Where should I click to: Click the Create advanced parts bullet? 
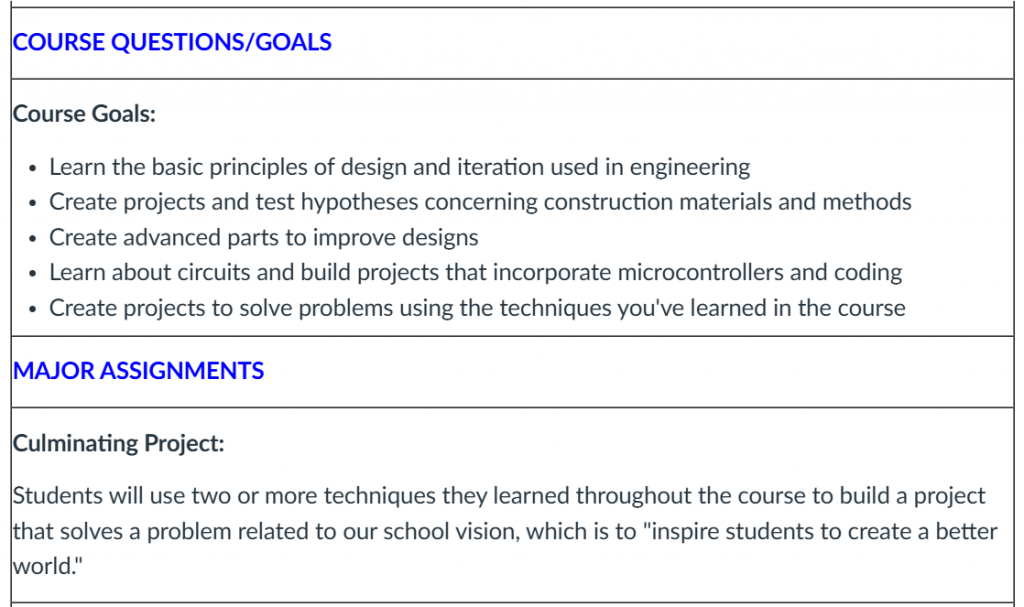[264, 237]
